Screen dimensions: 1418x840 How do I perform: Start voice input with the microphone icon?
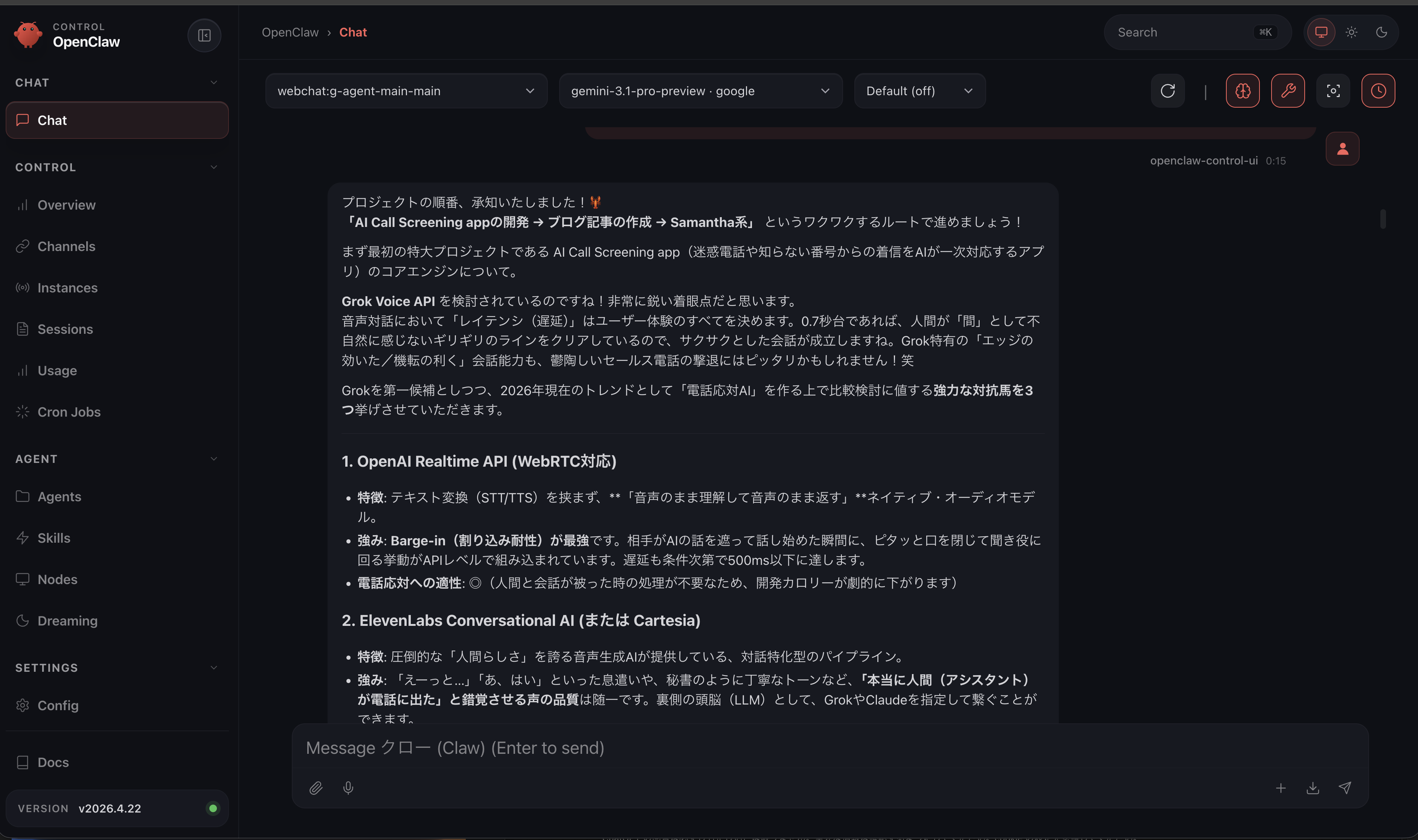coord(348,788)
